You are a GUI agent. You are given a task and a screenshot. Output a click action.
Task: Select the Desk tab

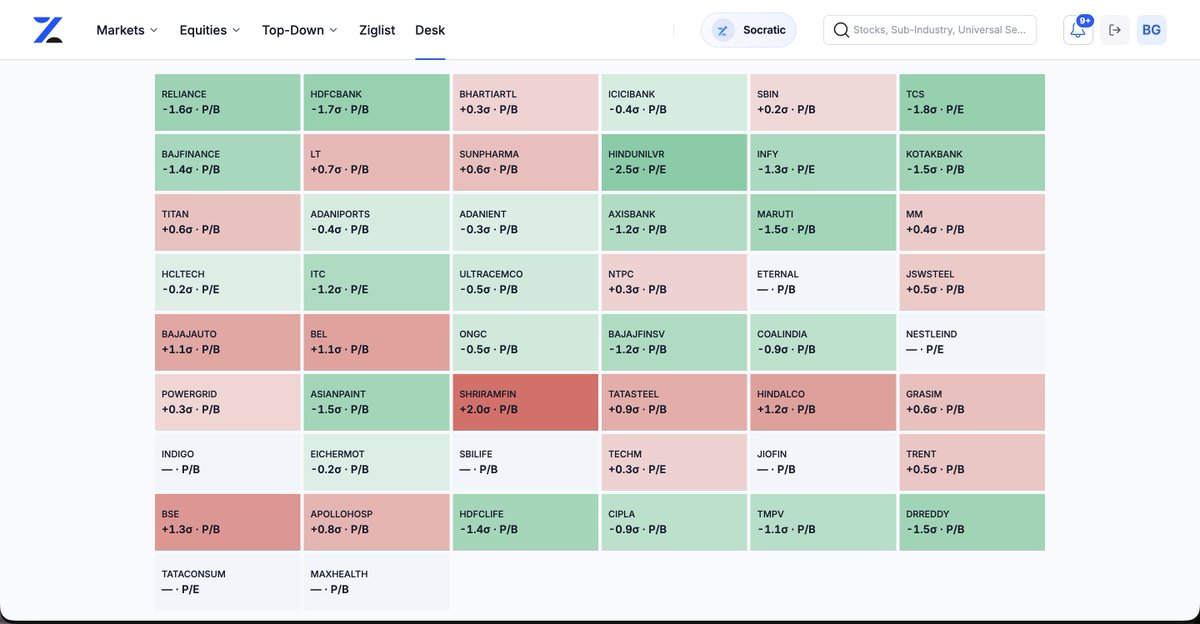430,30
